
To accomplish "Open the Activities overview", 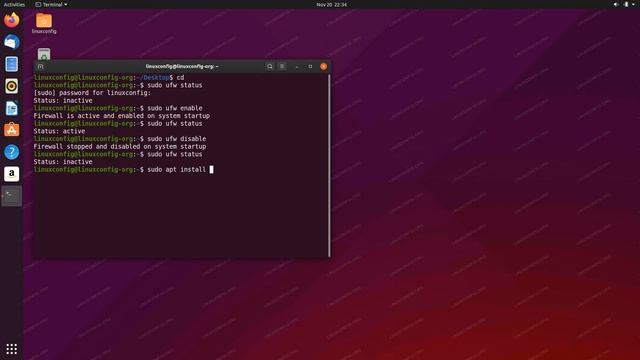I will [x=14, y=4].
